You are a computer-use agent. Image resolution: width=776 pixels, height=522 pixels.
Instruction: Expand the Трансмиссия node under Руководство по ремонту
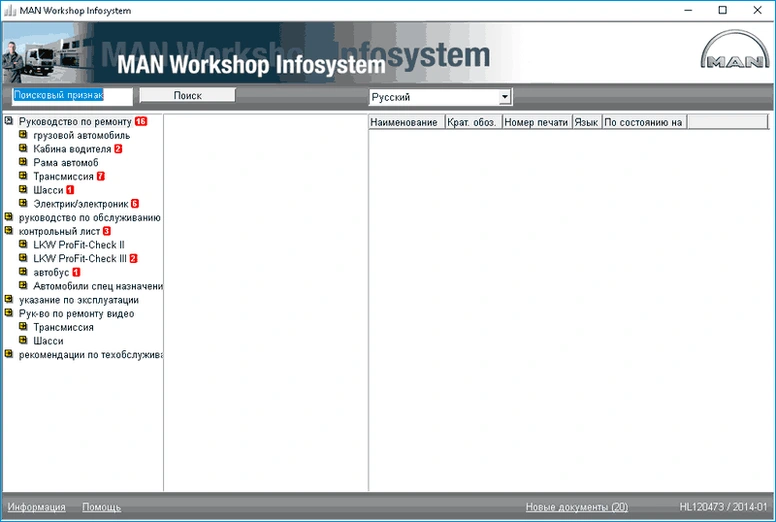point(23,176)
